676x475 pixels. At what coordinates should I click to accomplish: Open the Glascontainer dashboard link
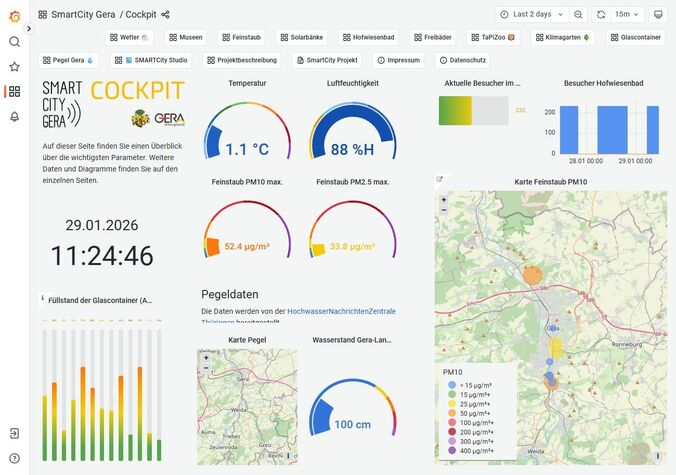tap(635, 38)
